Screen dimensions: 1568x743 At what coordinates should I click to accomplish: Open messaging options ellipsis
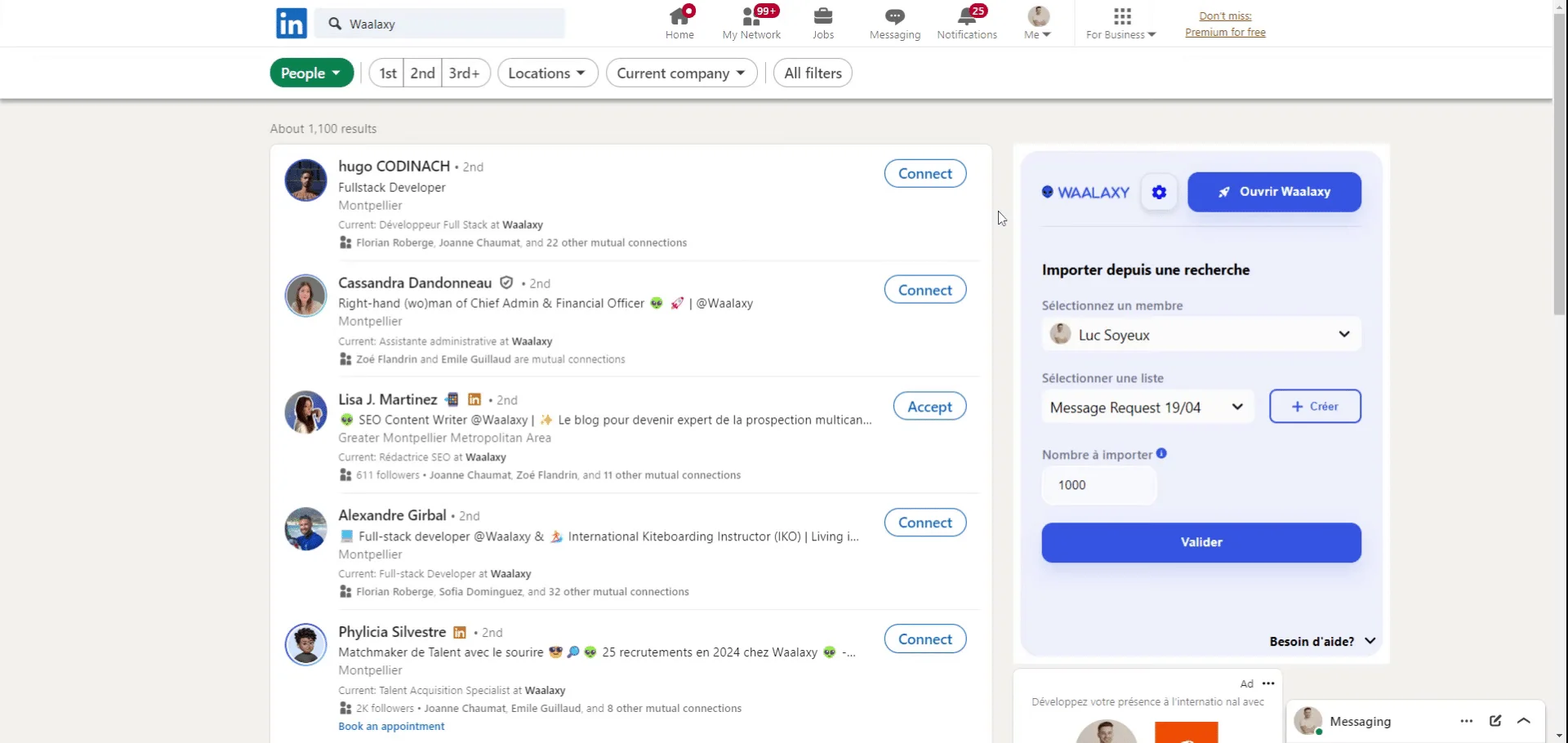click(1467, 721)
